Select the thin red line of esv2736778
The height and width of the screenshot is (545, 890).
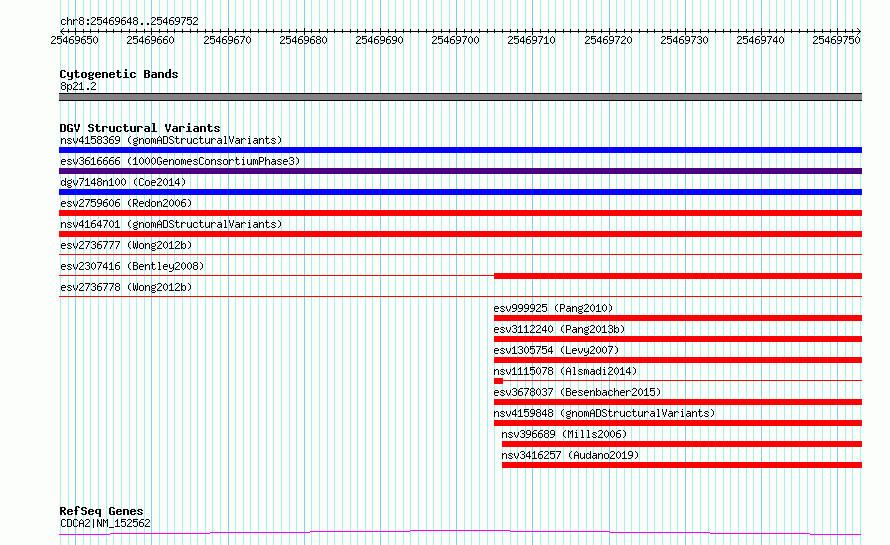click(460, 296)
